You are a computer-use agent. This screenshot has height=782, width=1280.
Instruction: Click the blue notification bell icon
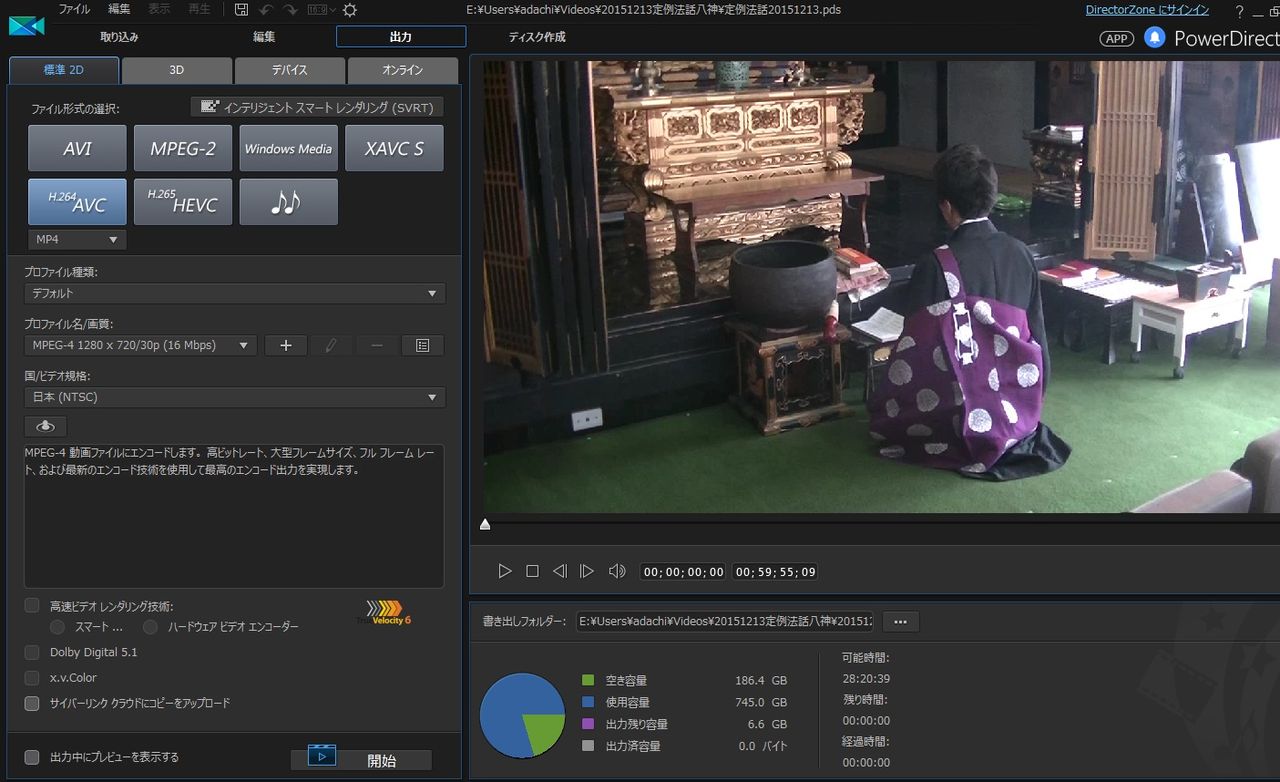pyautogui.click(x=1154, y=38)
